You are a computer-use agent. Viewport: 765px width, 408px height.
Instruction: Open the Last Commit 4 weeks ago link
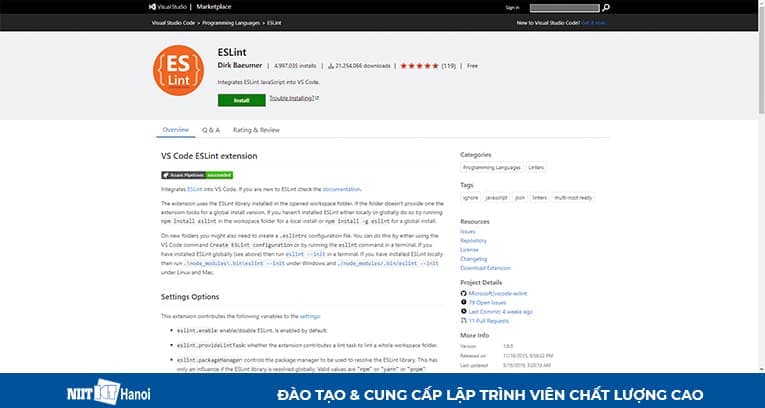coord(501,311)
